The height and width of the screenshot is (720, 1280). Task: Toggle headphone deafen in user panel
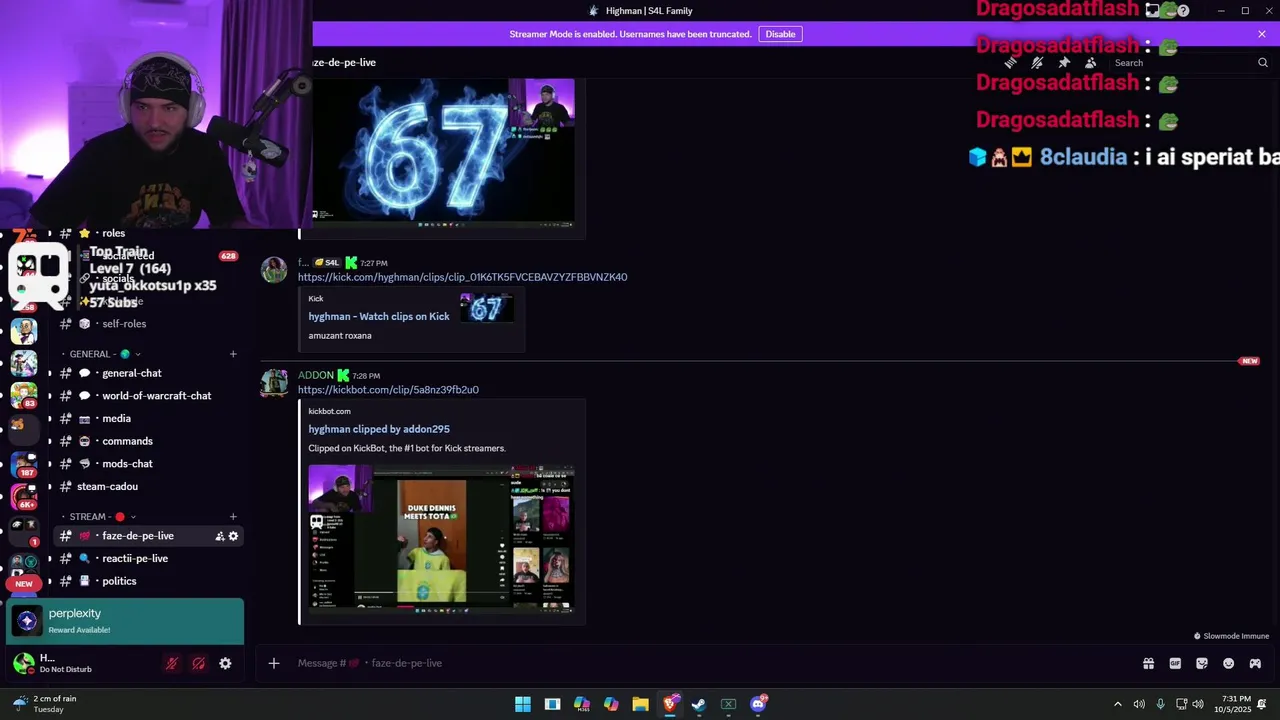(x=199, y=663)
